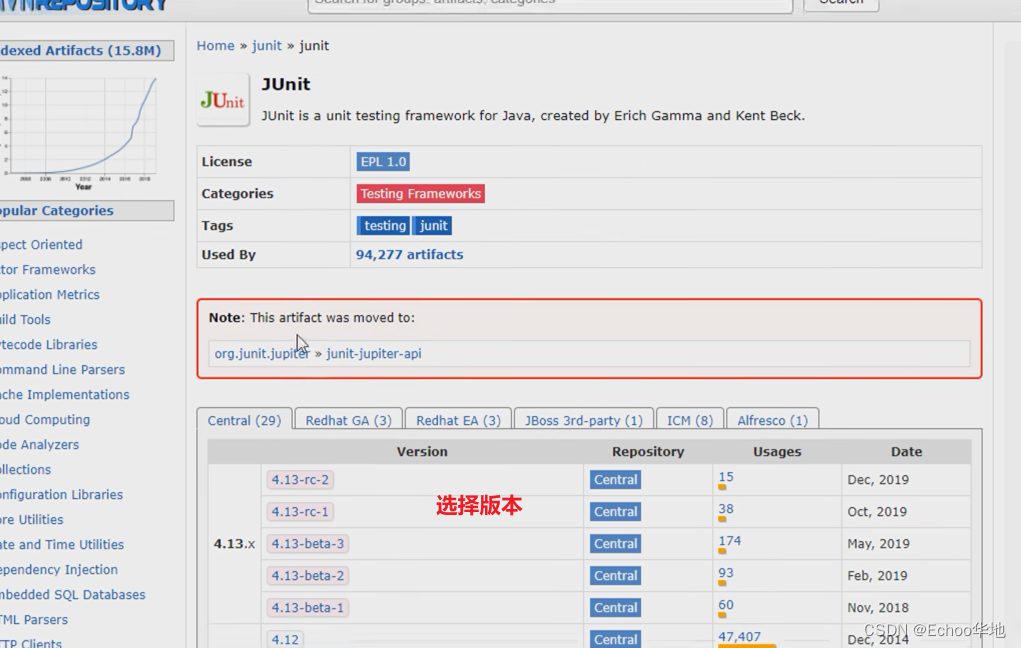
Task: Open the Testing Frameworks category badge
Action: (421, 193)
